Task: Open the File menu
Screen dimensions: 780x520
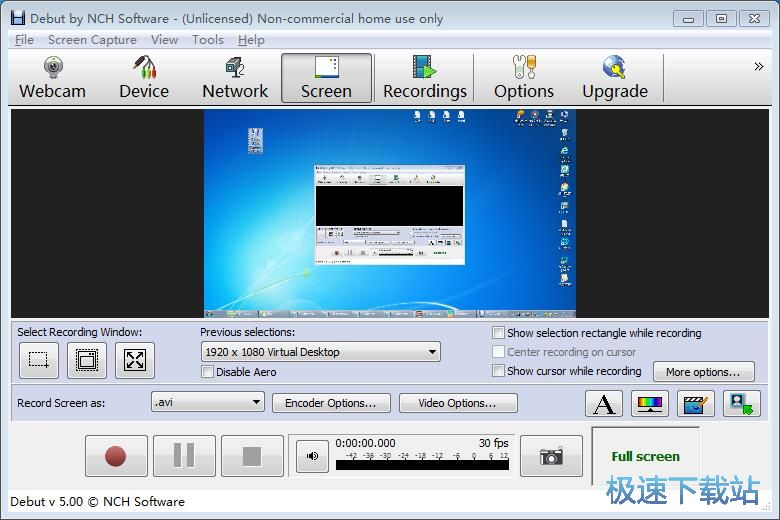Action: [24, 40]
